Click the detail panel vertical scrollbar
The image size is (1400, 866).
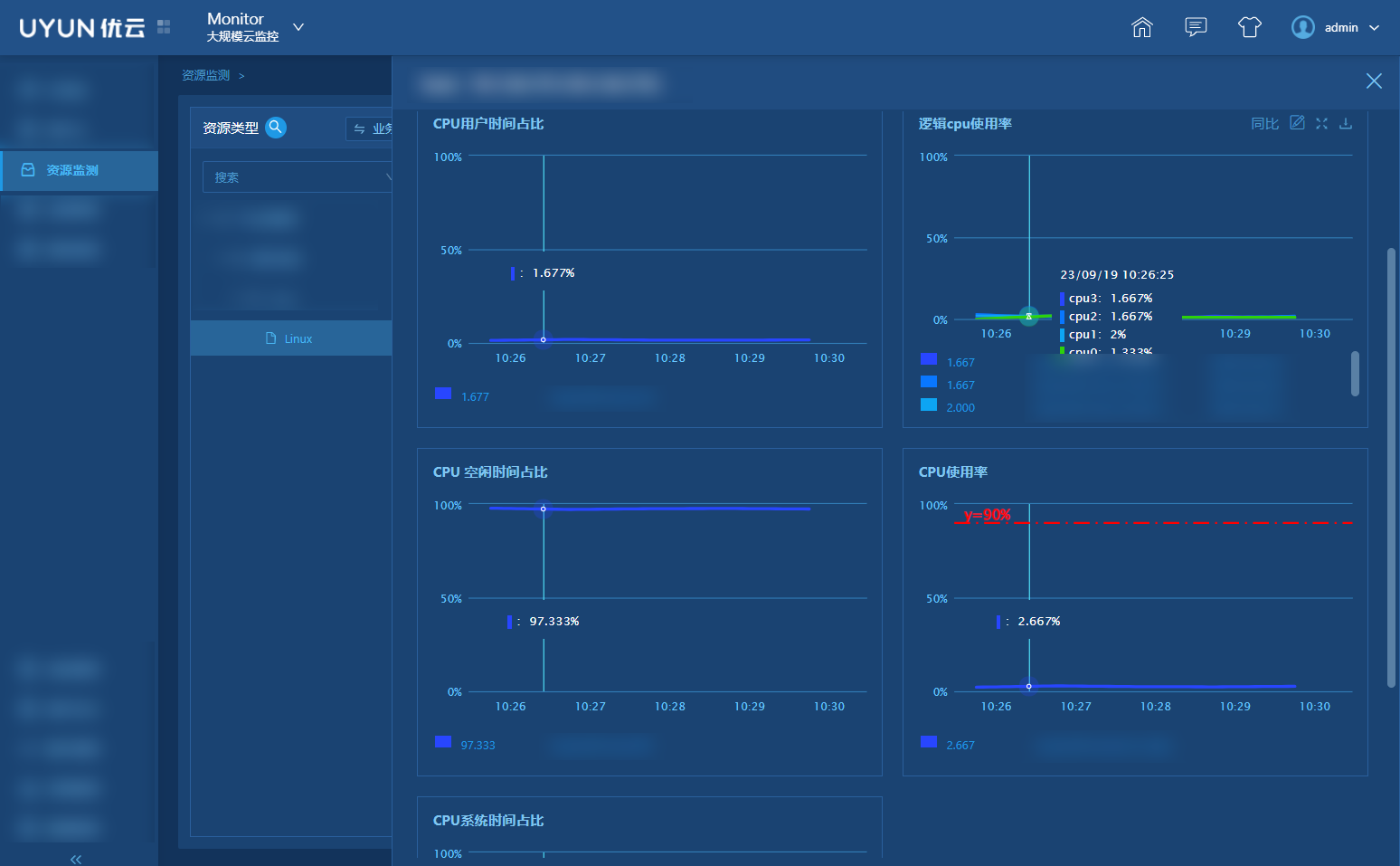point(1392,468)
